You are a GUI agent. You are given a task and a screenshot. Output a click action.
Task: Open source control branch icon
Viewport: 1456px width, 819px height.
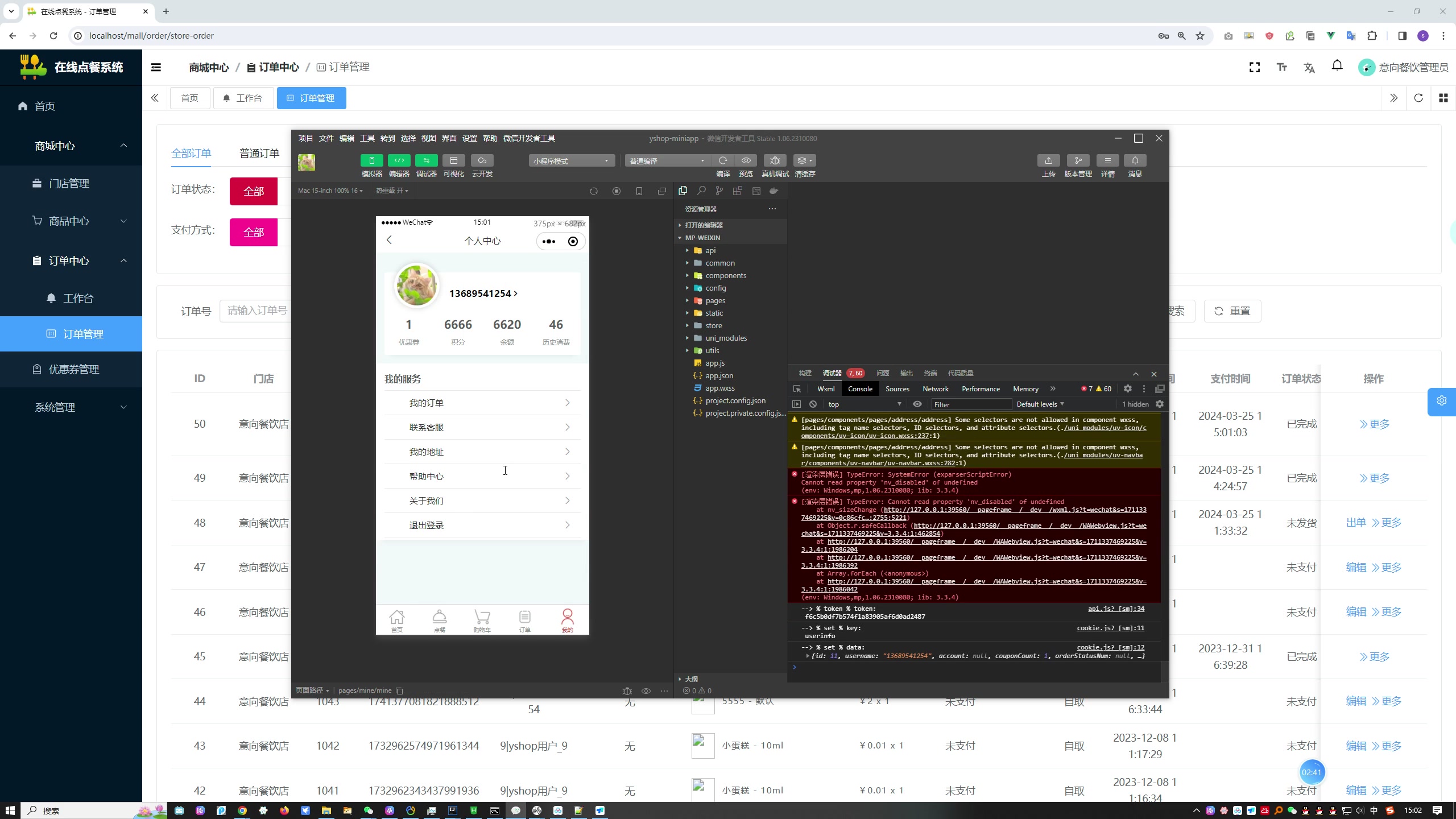tap(719, 191)
